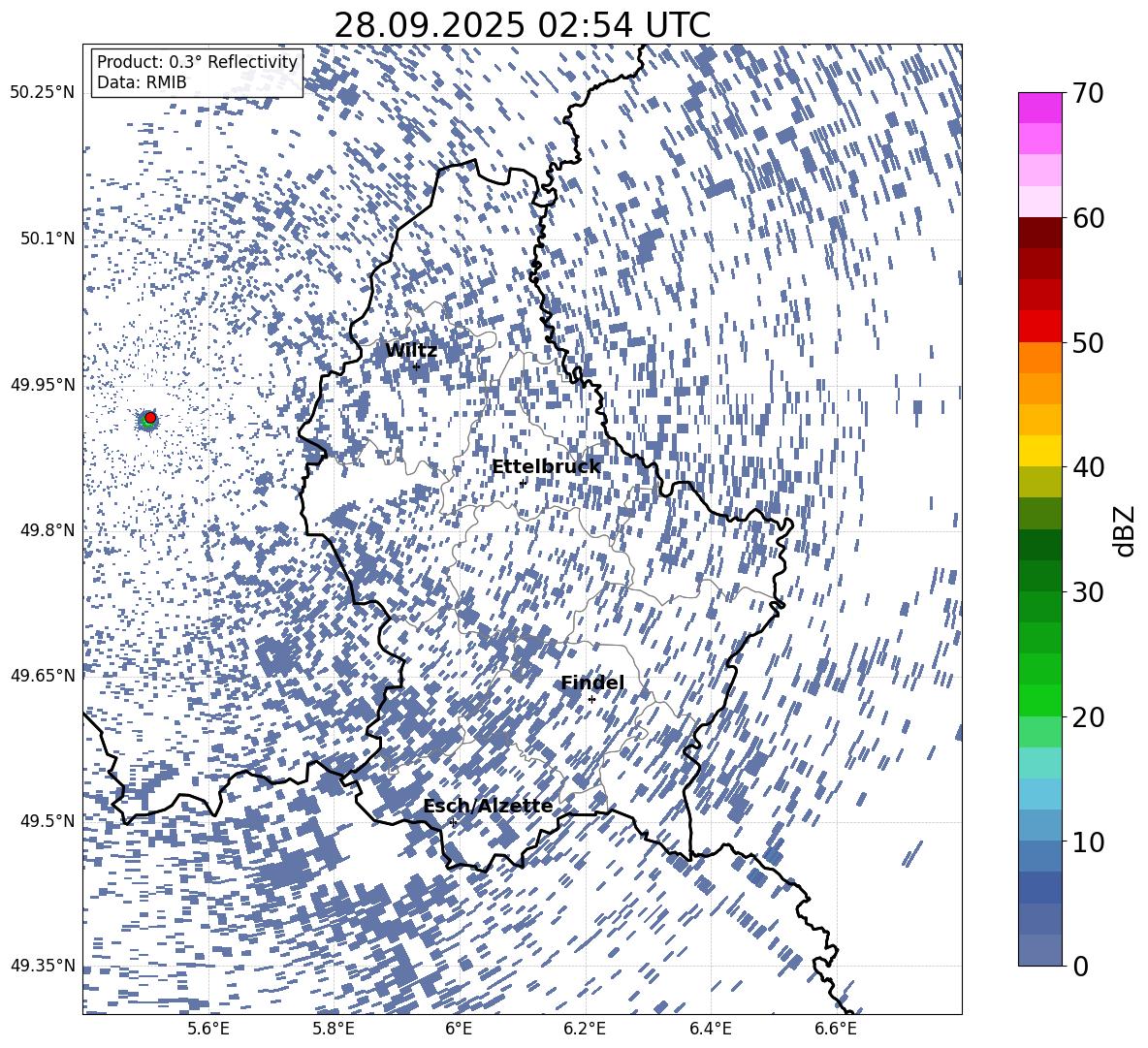Image resolution: width=1148 pixels, height=1048 pixels.
Task: Click the dBZ colorbar axis label
Action: coord(1123,530)
